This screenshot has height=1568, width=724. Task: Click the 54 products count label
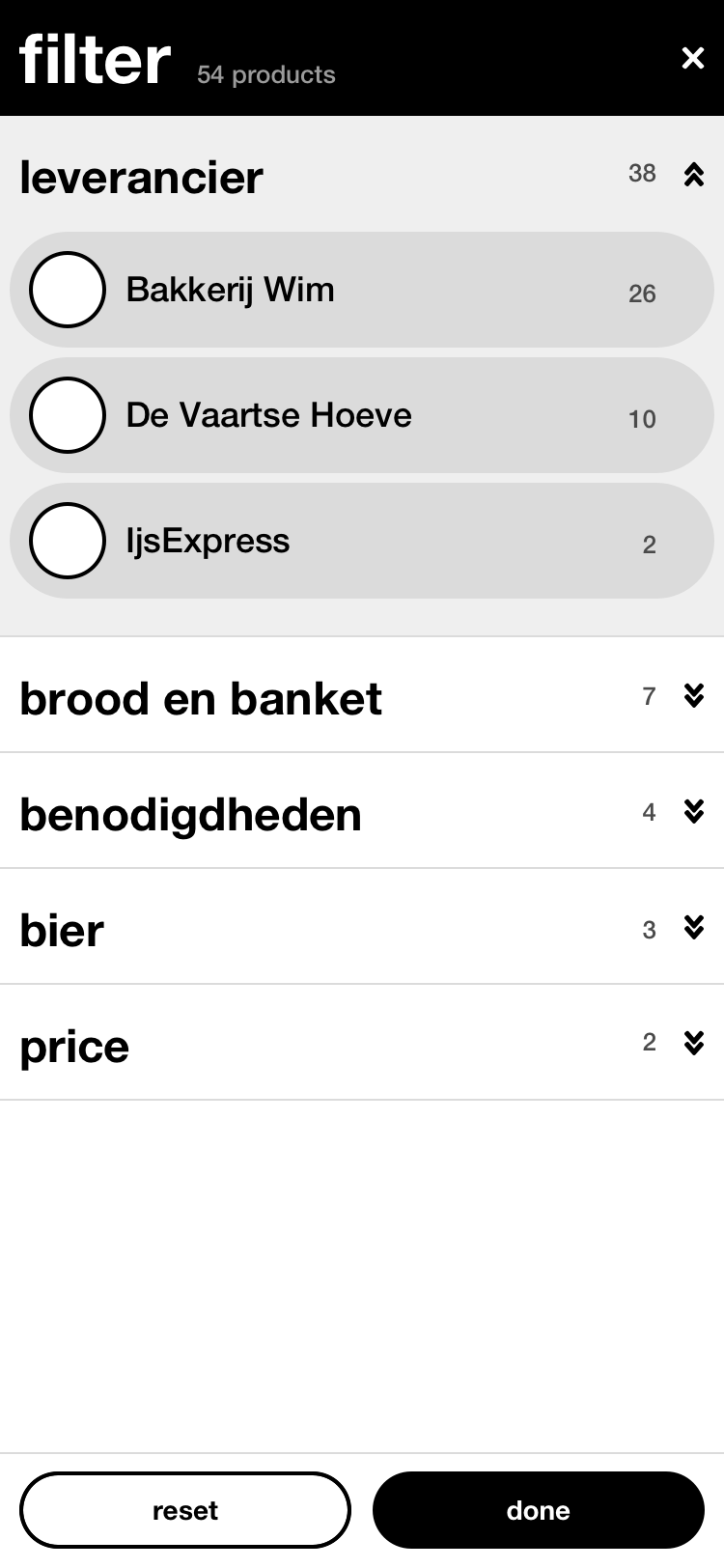pyautogui.click(x=266, y=74)
